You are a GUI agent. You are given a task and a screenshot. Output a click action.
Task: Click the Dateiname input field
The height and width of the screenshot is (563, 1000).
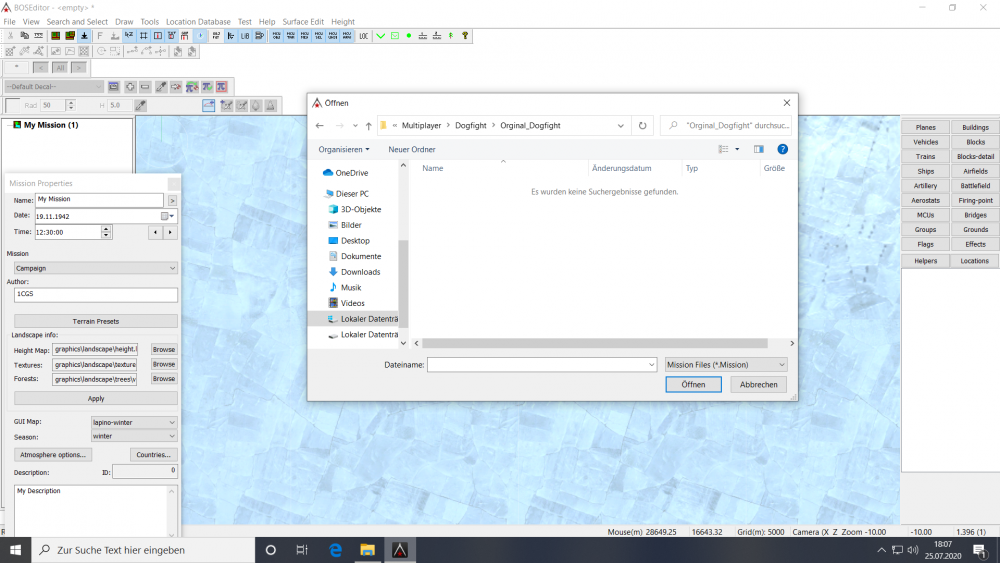coord(540,365)
